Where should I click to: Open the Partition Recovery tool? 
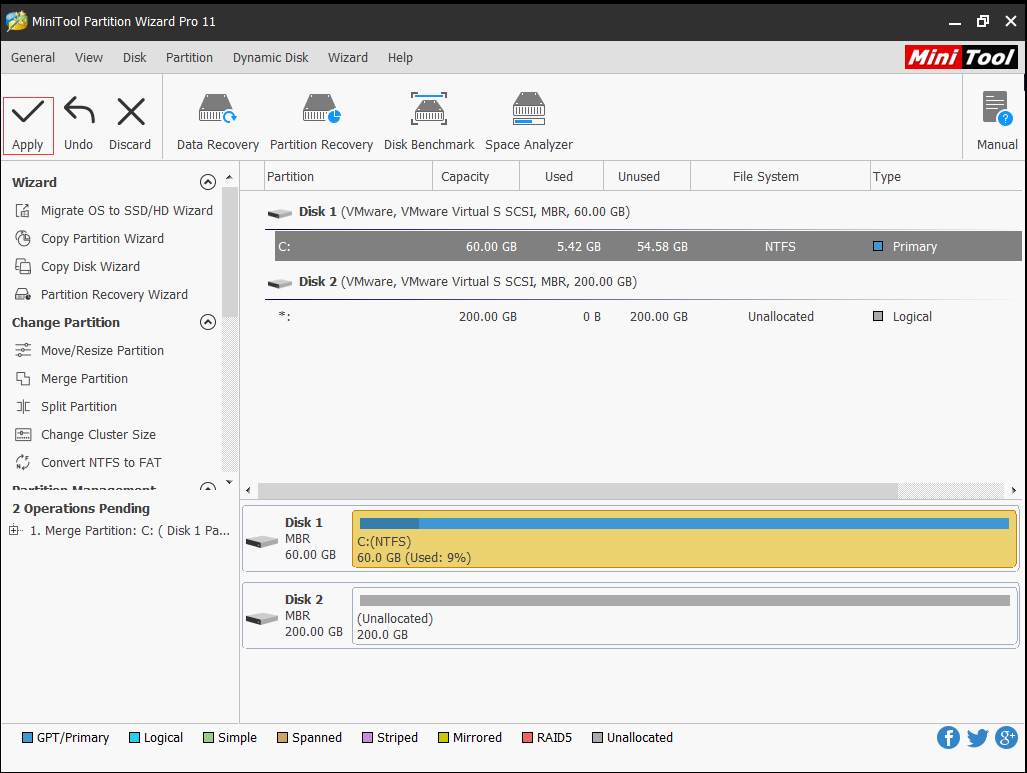[x=321, y=118]
